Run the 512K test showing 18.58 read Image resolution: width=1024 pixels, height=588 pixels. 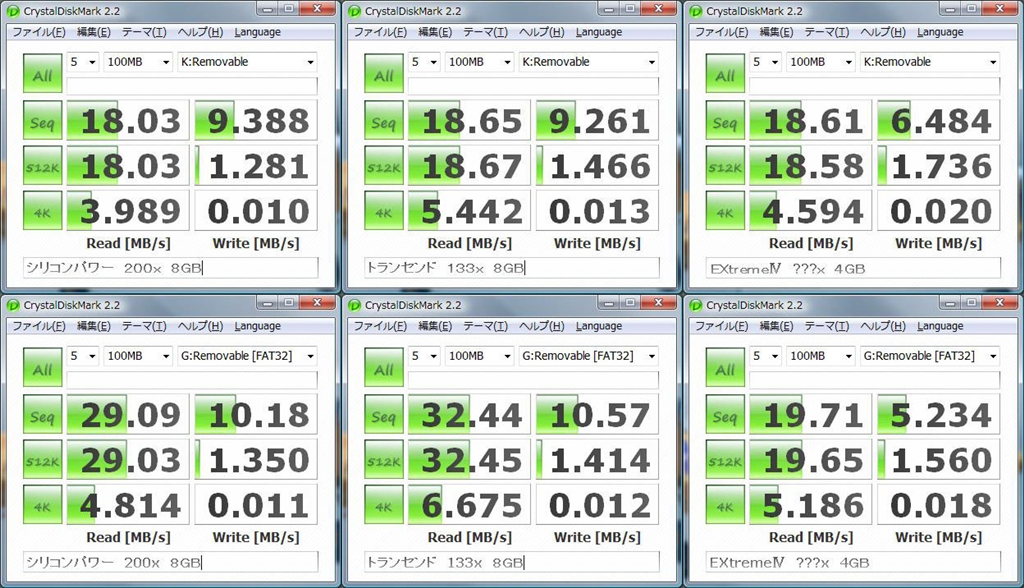pos(725,165)
